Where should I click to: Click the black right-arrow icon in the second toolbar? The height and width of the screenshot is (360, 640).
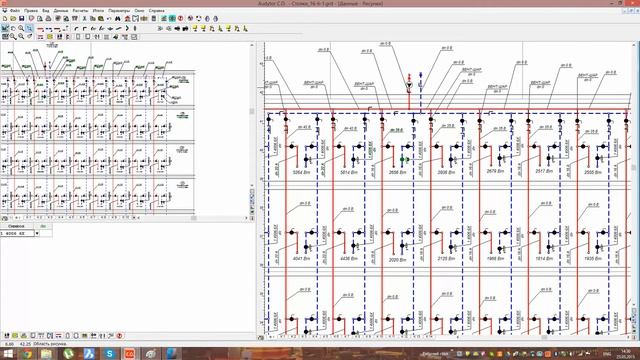[x=178, y=29]
